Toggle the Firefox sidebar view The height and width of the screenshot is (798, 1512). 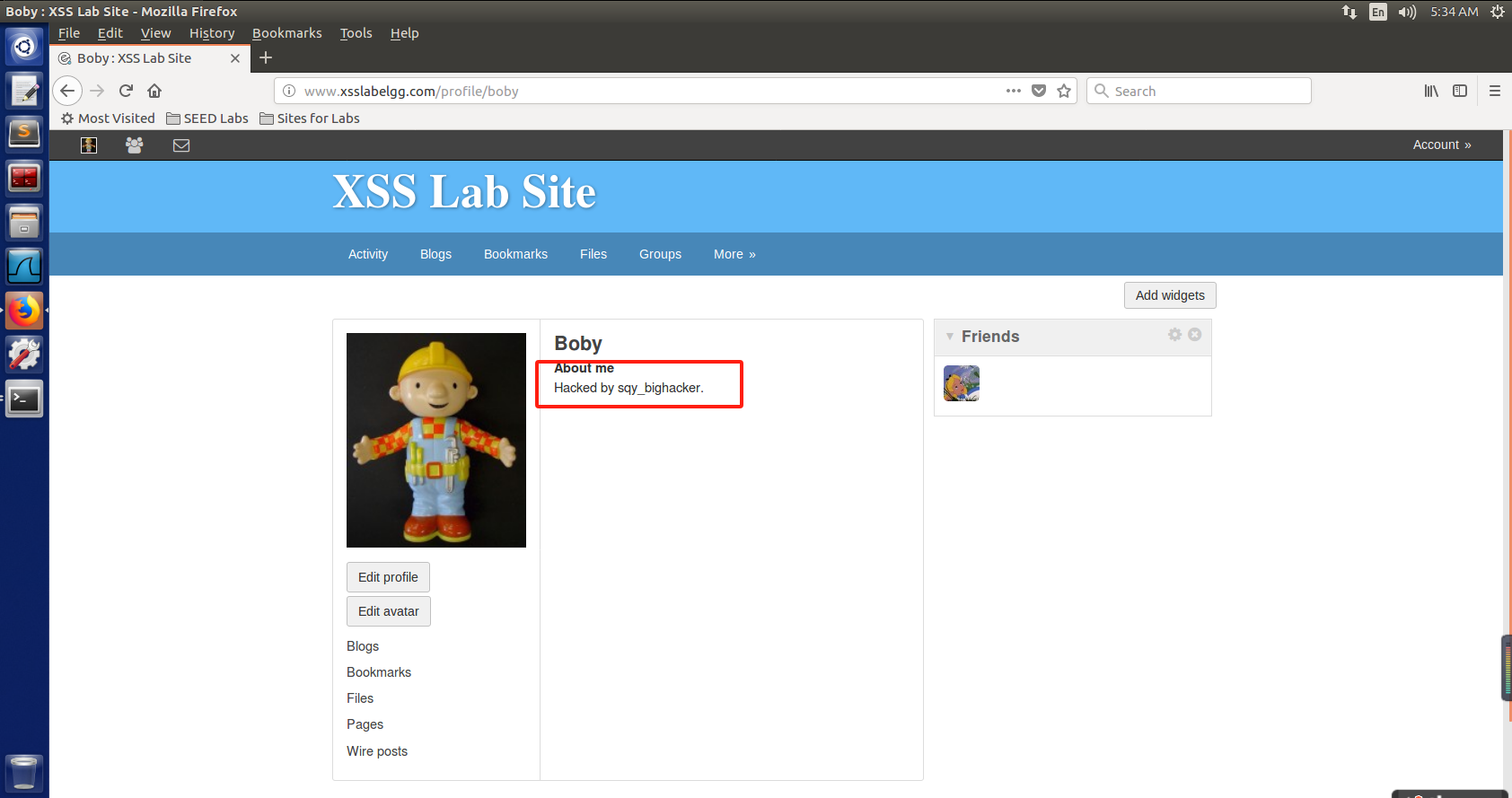(x=1460, y=91)
